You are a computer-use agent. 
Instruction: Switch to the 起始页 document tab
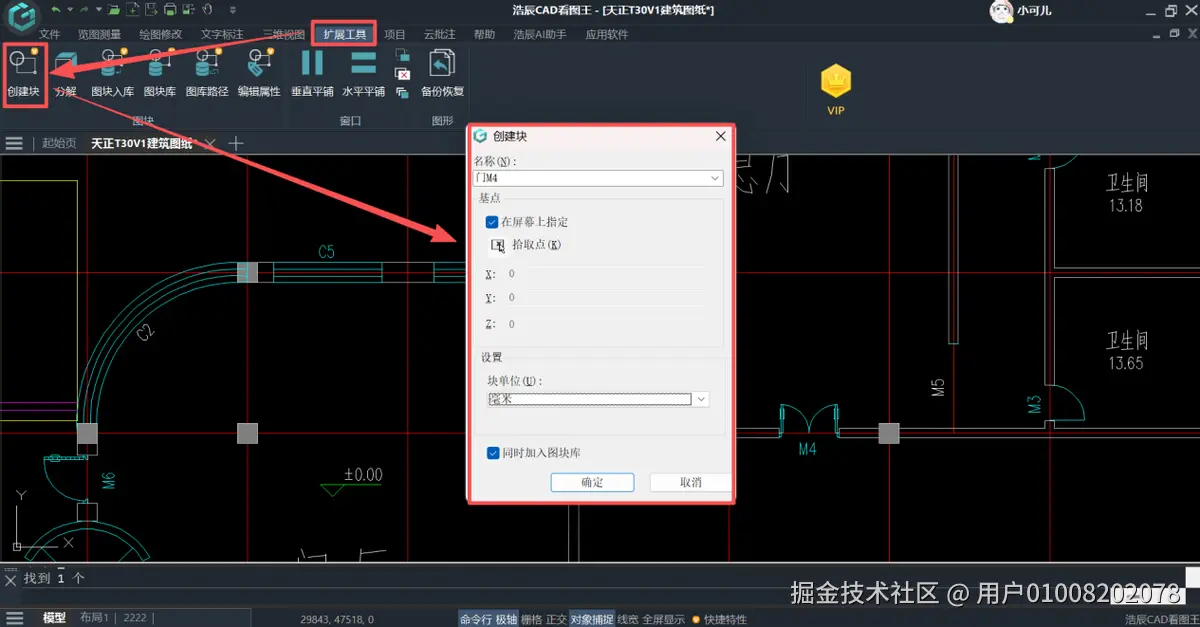[59, 143]
